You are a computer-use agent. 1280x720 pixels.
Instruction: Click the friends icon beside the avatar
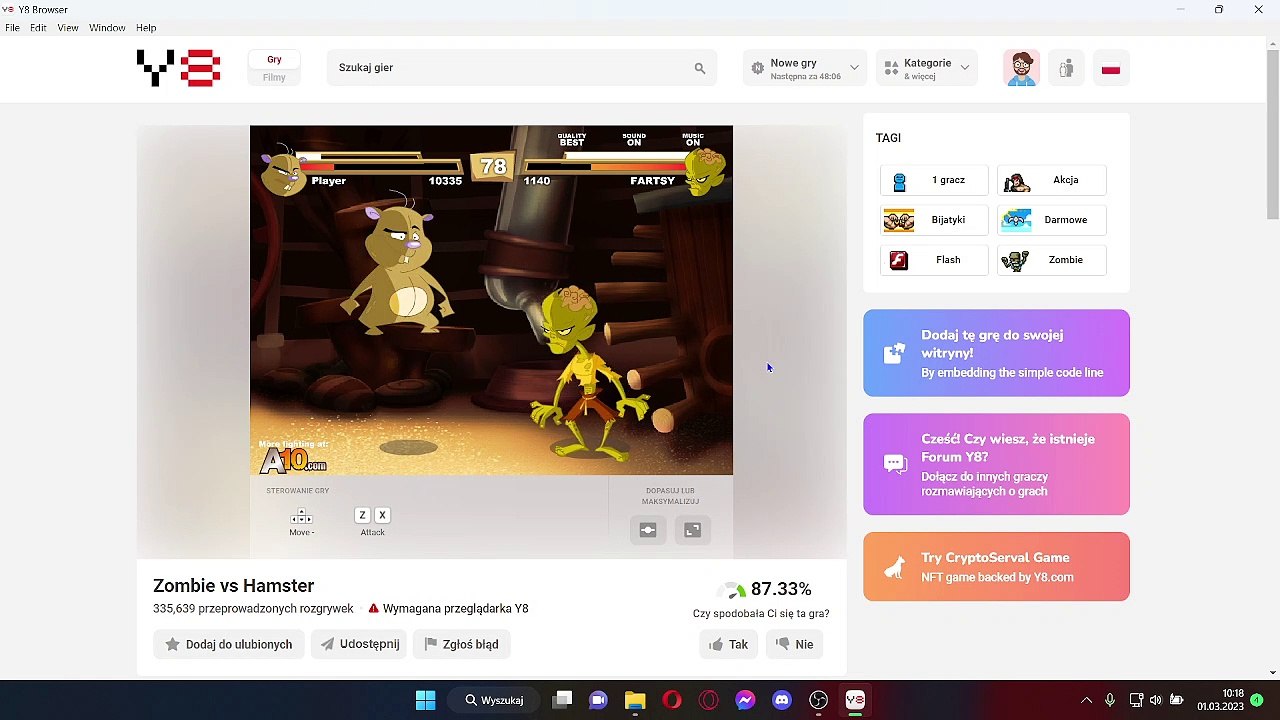(x=1066, y=68)
